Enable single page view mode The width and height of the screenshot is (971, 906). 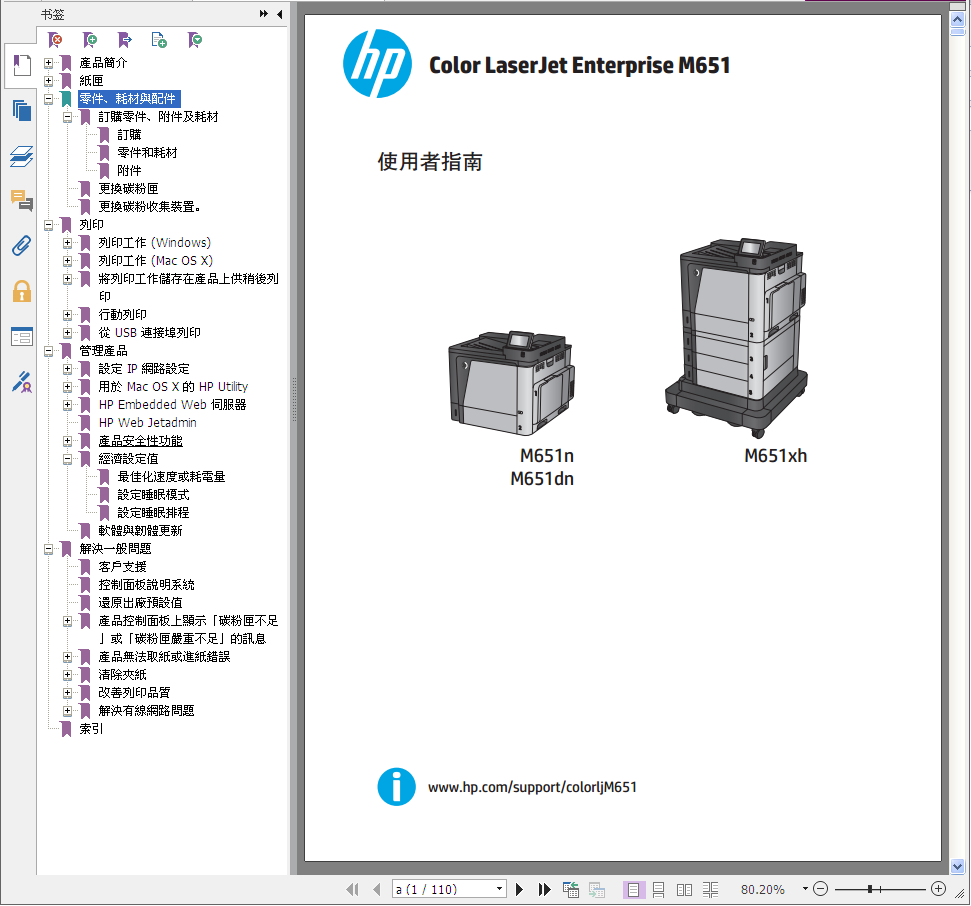pos(634,890)
